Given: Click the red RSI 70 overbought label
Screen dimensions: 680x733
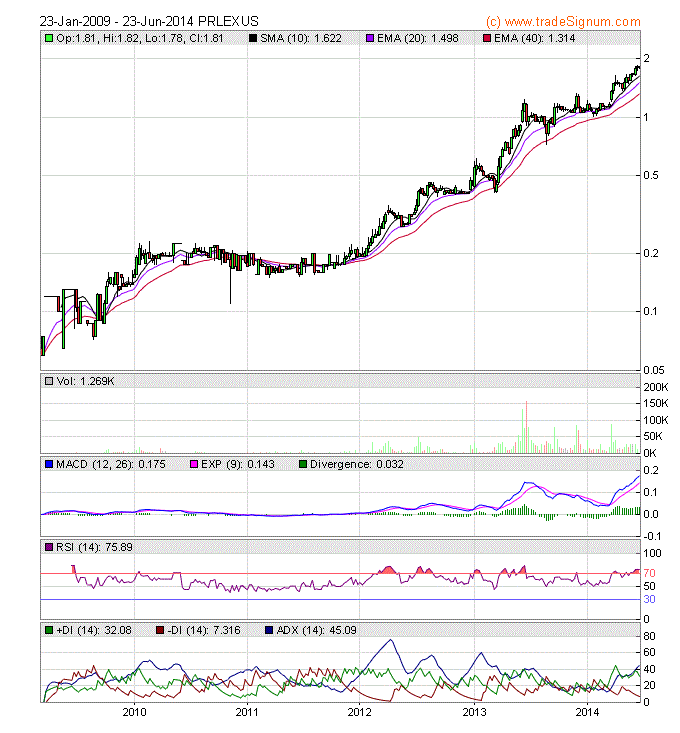Looking at the screenshot, I should pyautogui.click(x=649, y=573).
